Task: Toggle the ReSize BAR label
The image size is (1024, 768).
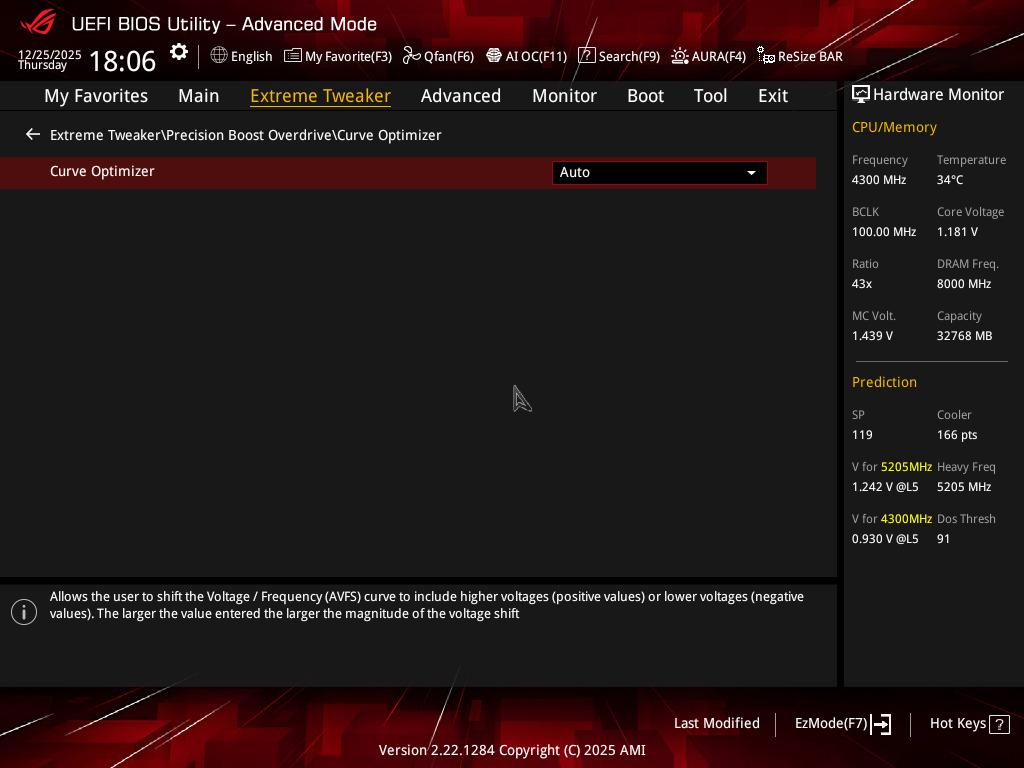Action: coord(810,57)
